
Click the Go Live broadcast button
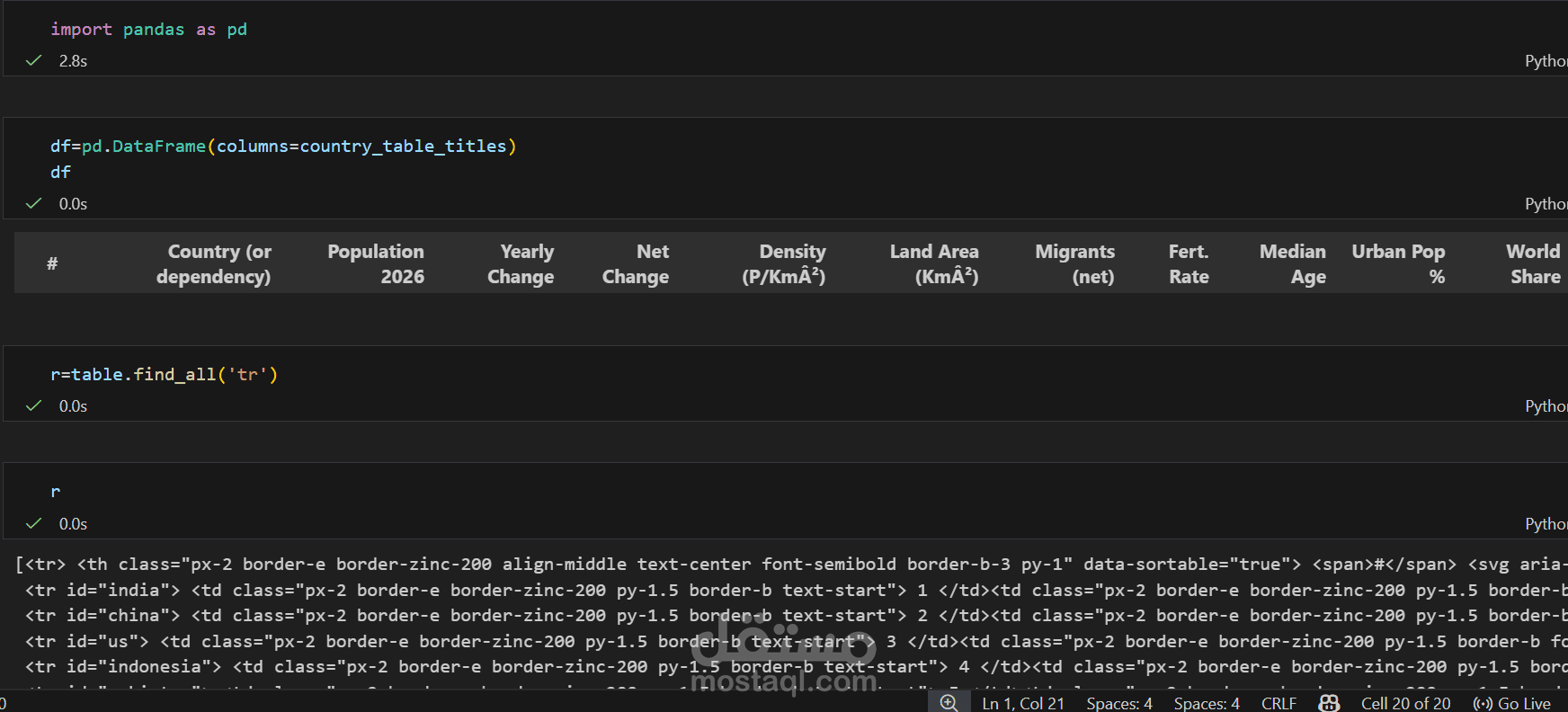click(1511, 703)
